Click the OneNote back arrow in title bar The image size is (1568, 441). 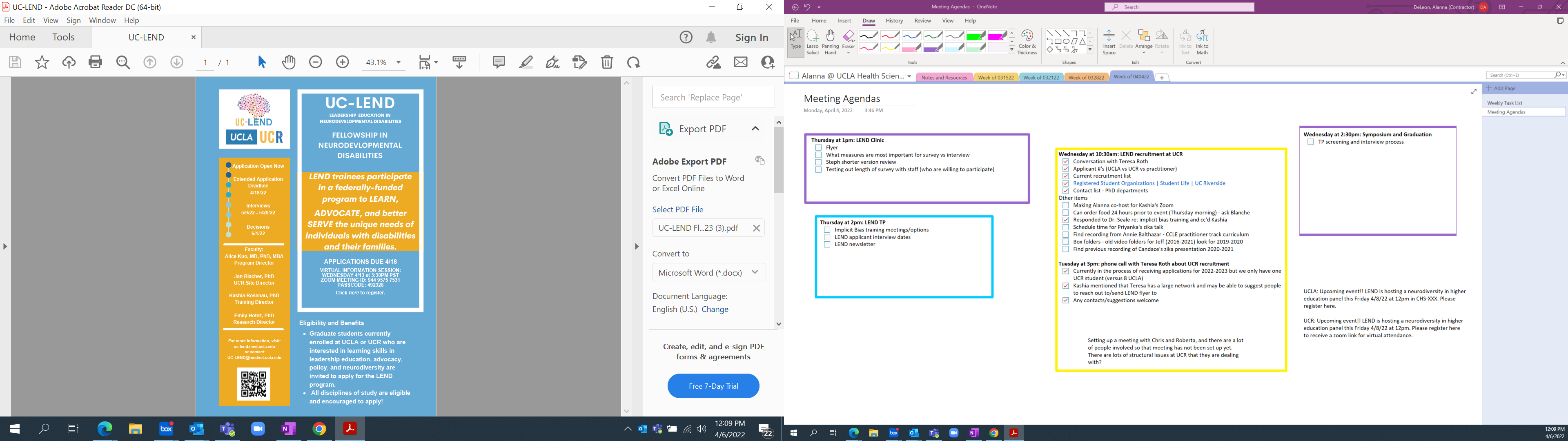coord(795,7)
